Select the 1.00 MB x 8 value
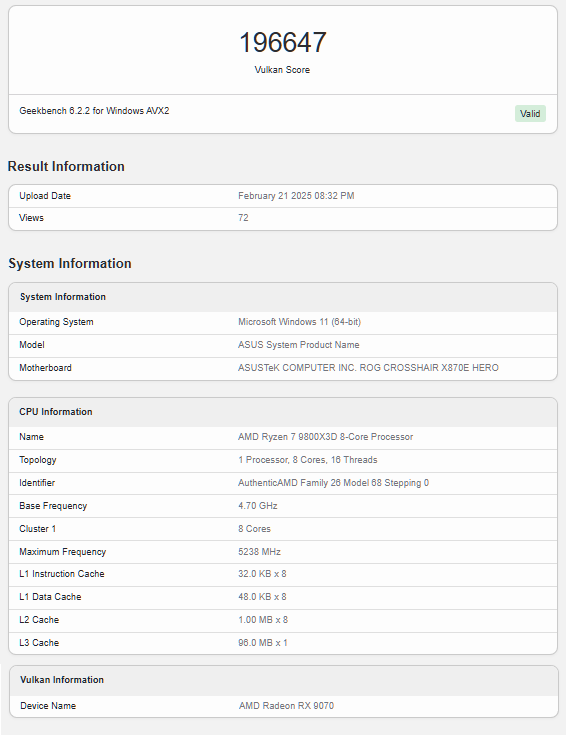This screenshot has width=570, height=738. tap(263, 620)
